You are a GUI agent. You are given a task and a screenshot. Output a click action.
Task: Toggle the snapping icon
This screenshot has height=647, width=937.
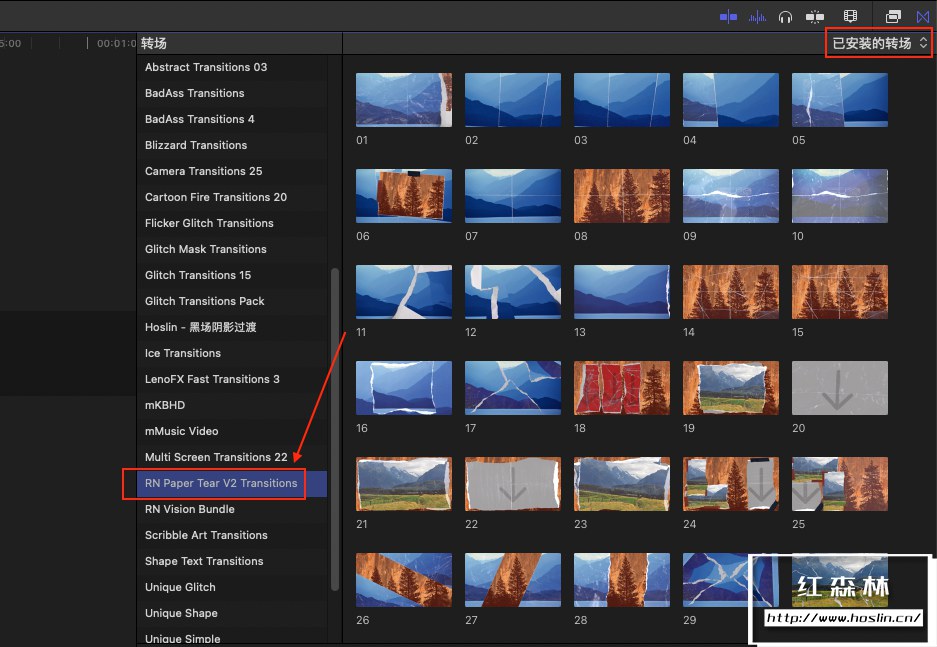[x=817, y=16]
